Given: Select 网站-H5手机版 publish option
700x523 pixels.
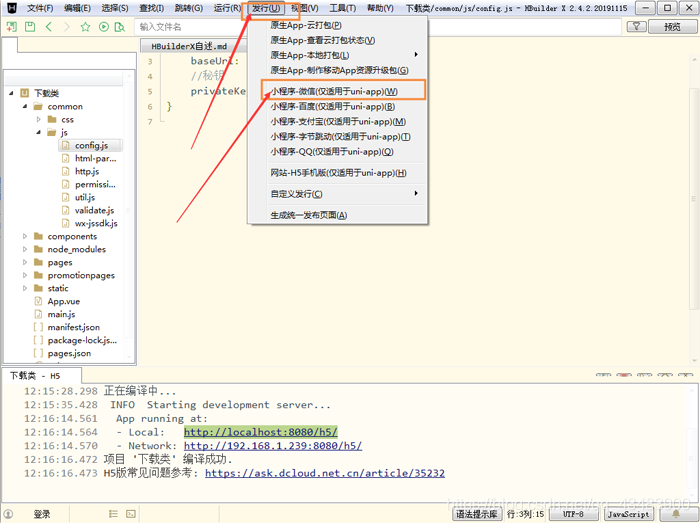Looking at the screenshot, I should tap(338, 173).
